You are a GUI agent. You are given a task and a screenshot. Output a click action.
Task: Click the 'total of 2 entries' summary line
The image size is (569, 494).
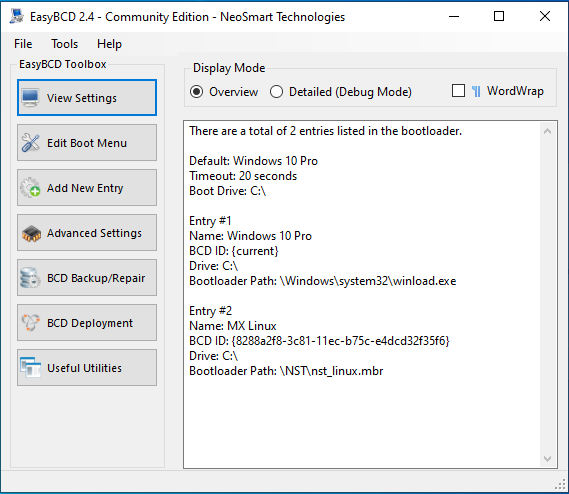(326, 131)
